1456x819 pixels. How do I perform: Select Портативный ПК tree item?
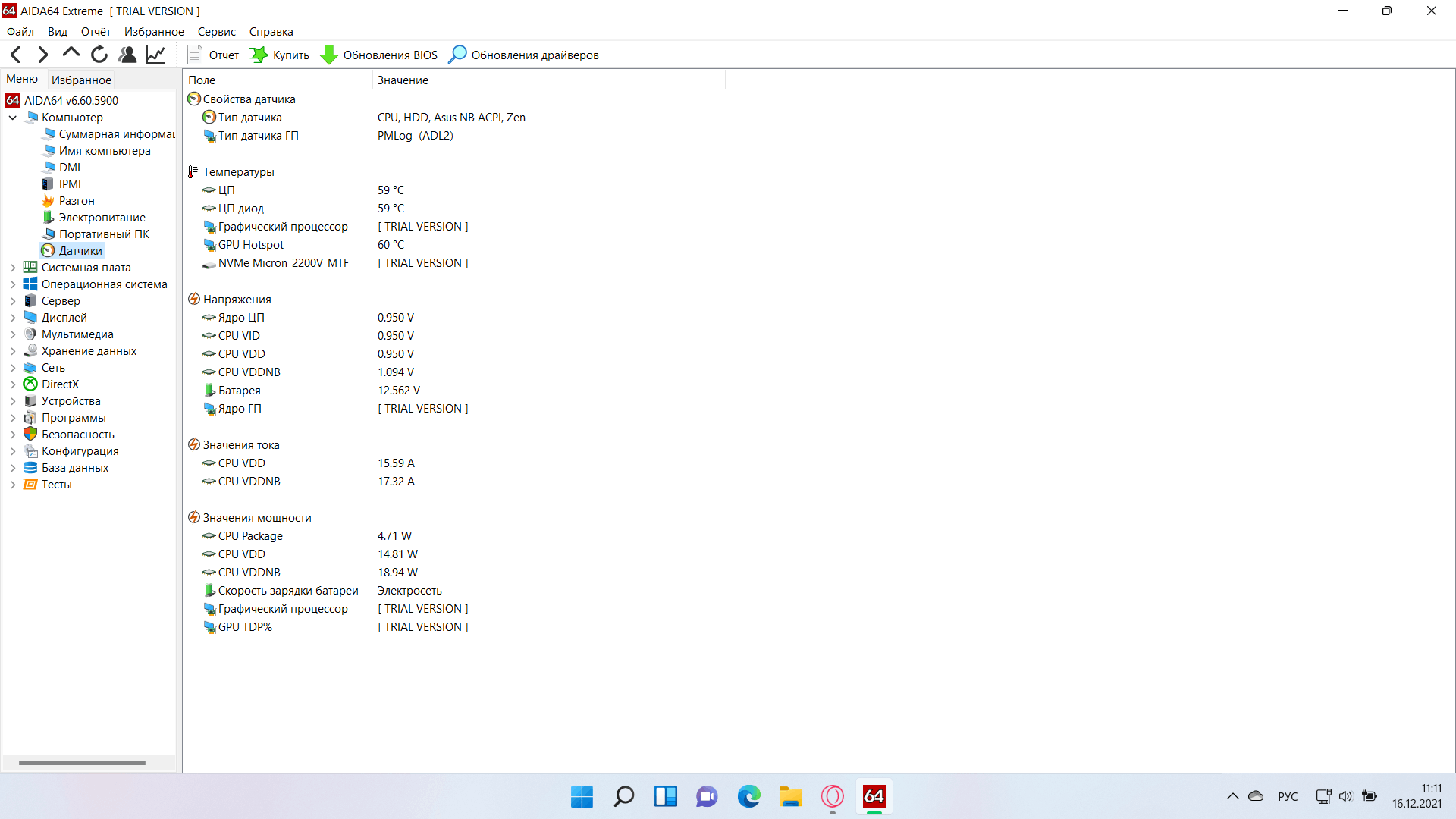96,234
